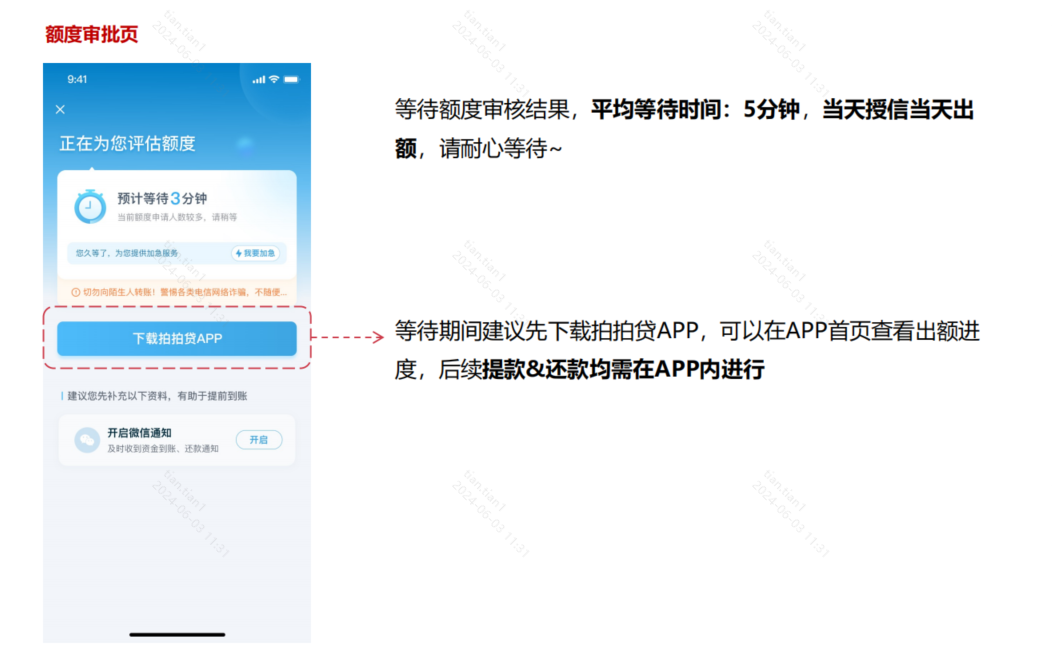
Task: Select the 预计等待3分钟 text
Action: [x=162, y=198]
